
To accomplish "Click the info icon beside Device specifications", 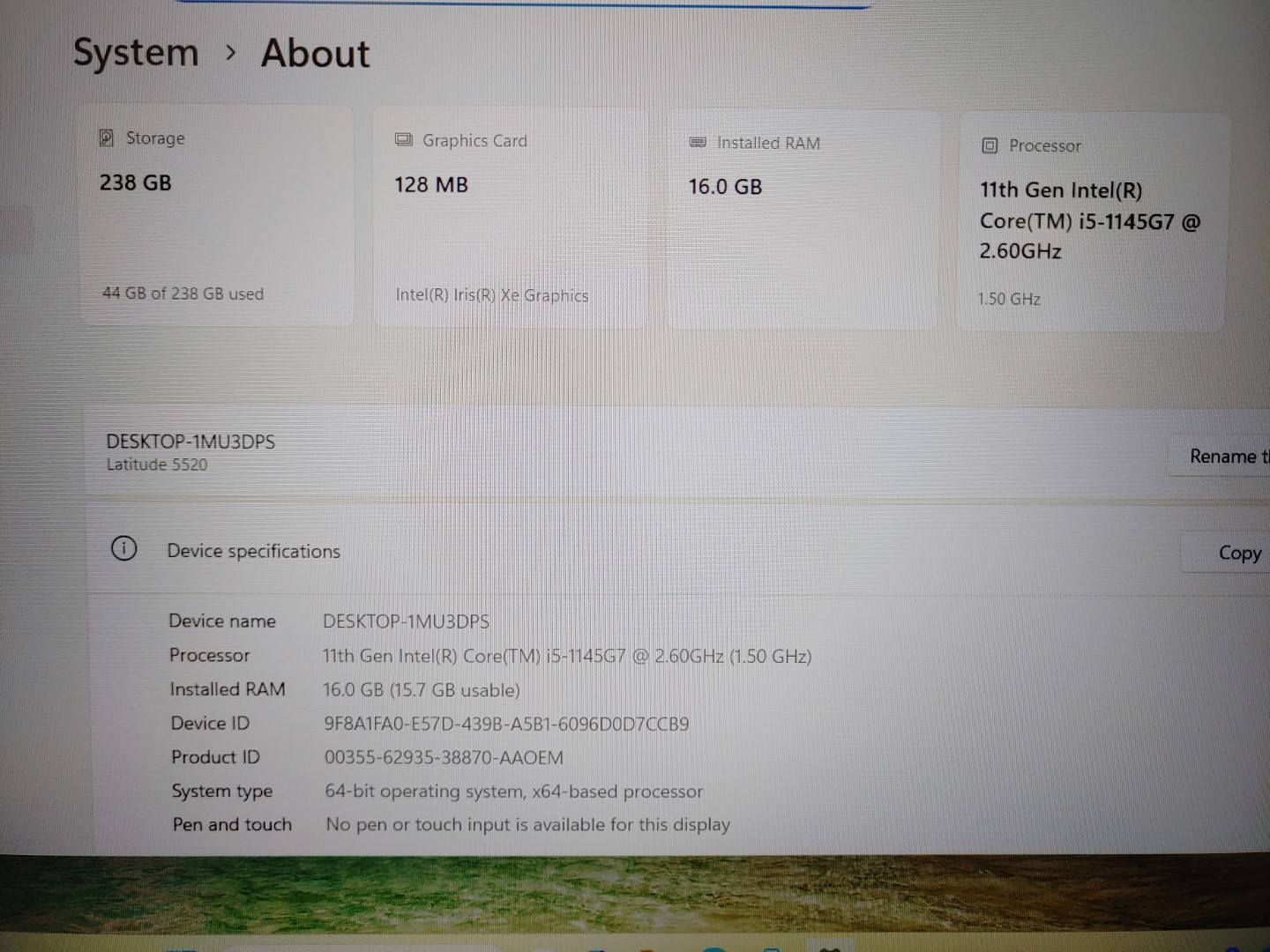I will tap(124, 549).
